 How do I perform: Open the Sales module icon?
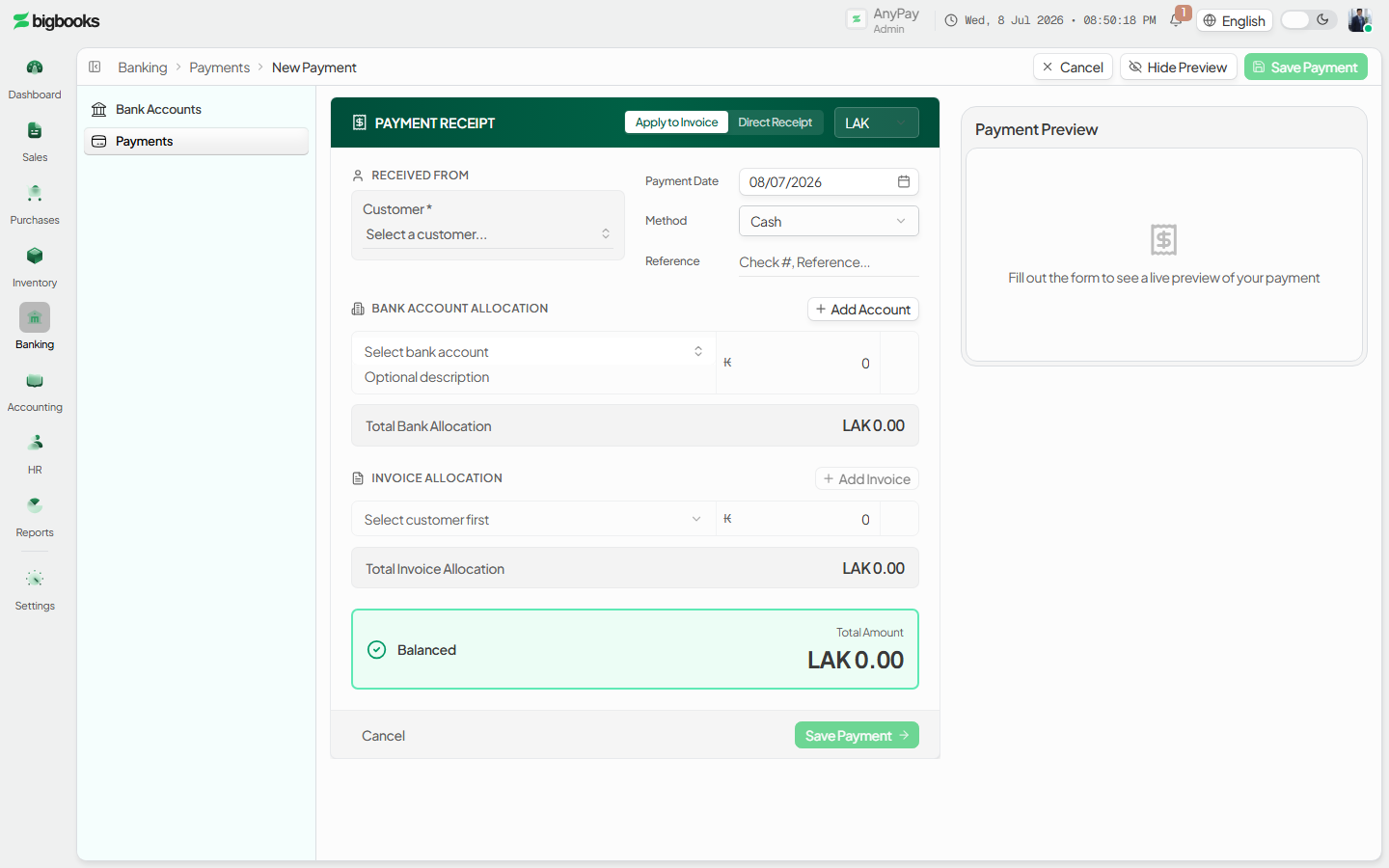point(35,130)
